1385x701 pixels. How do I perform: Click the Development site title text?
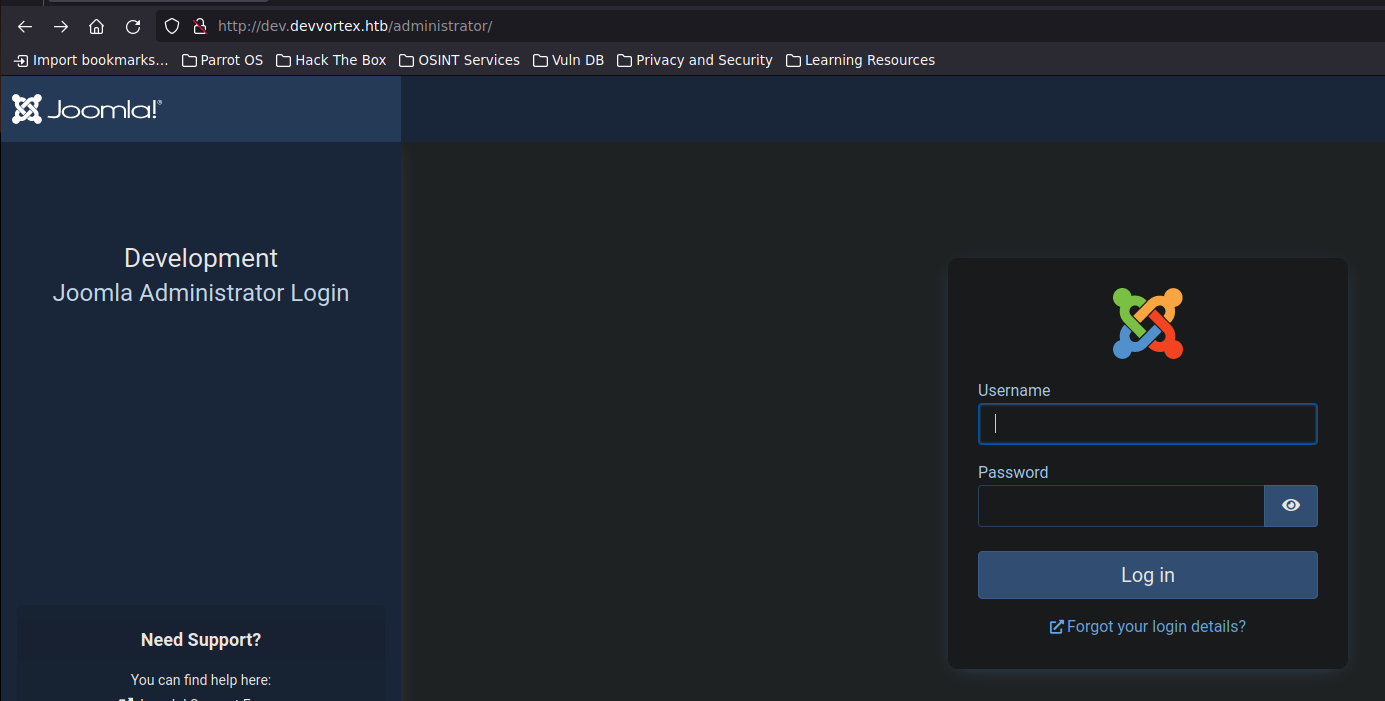coord(201,258)
